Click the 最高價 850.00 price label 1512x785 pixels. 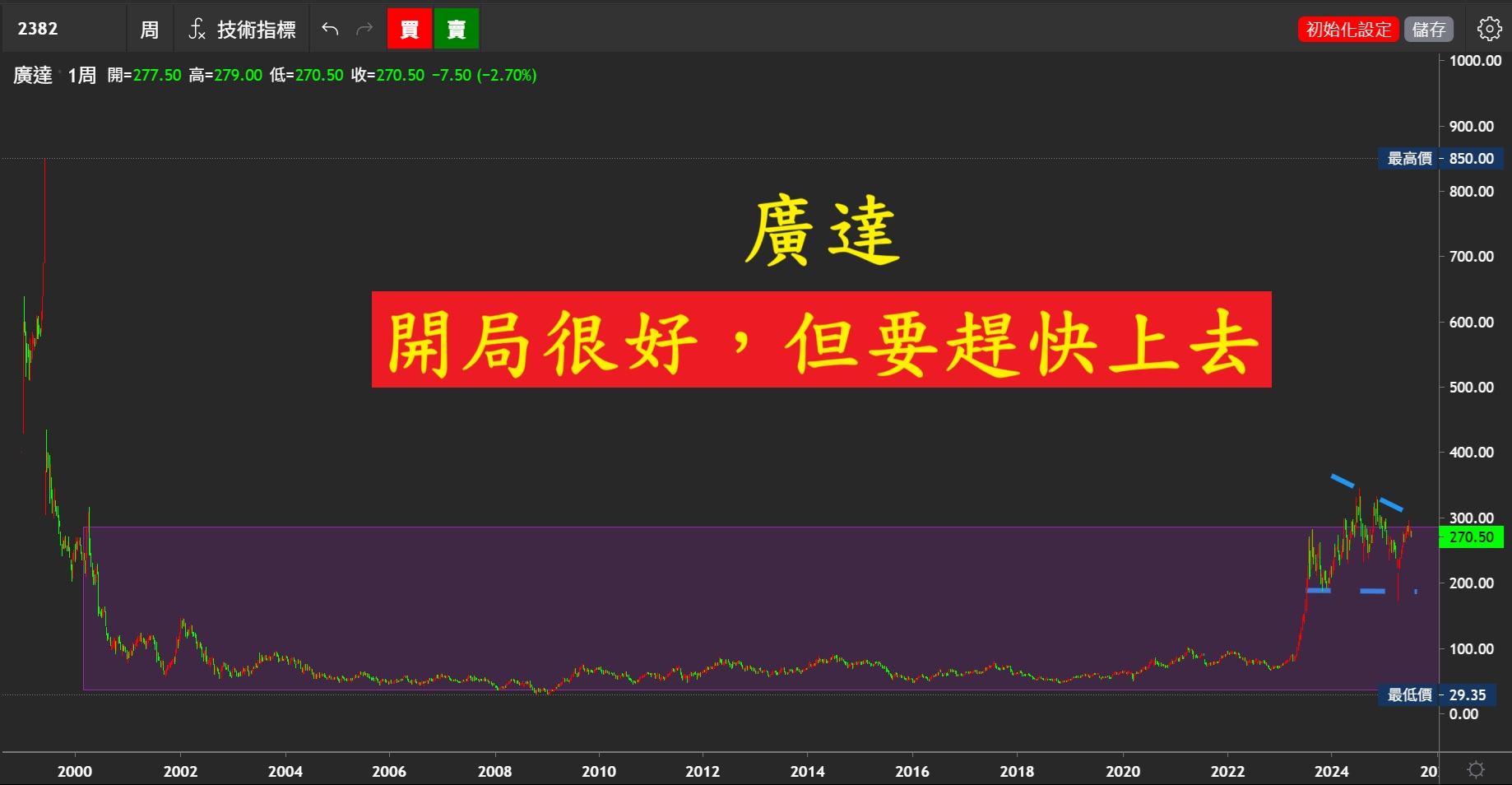point(1441,158)
